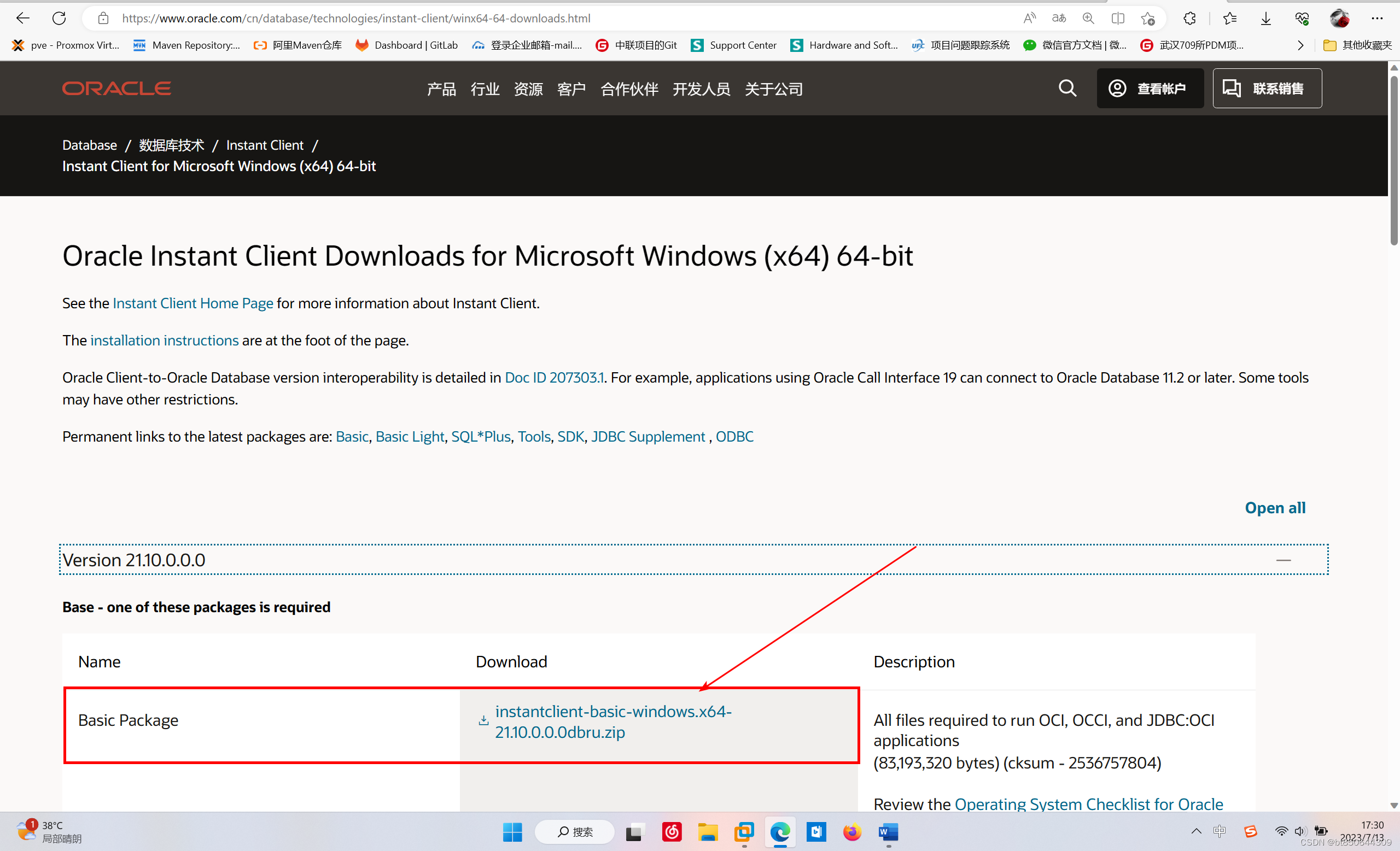Click the split screen icon
1400x851 pixels.
1118,18
